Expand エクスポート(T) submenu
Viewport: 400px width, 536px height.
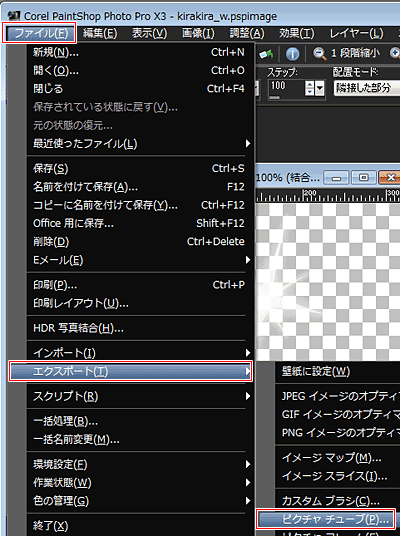tap(131, 371)
